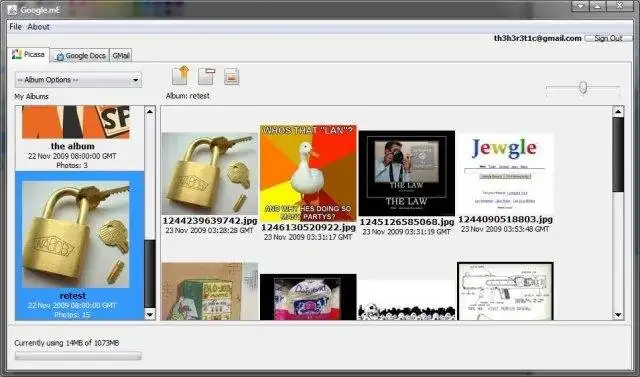The height and width of the screenshot is (377, 640).
Task: Click the Google.mE title bar app icon
Action: coord(13,10)
